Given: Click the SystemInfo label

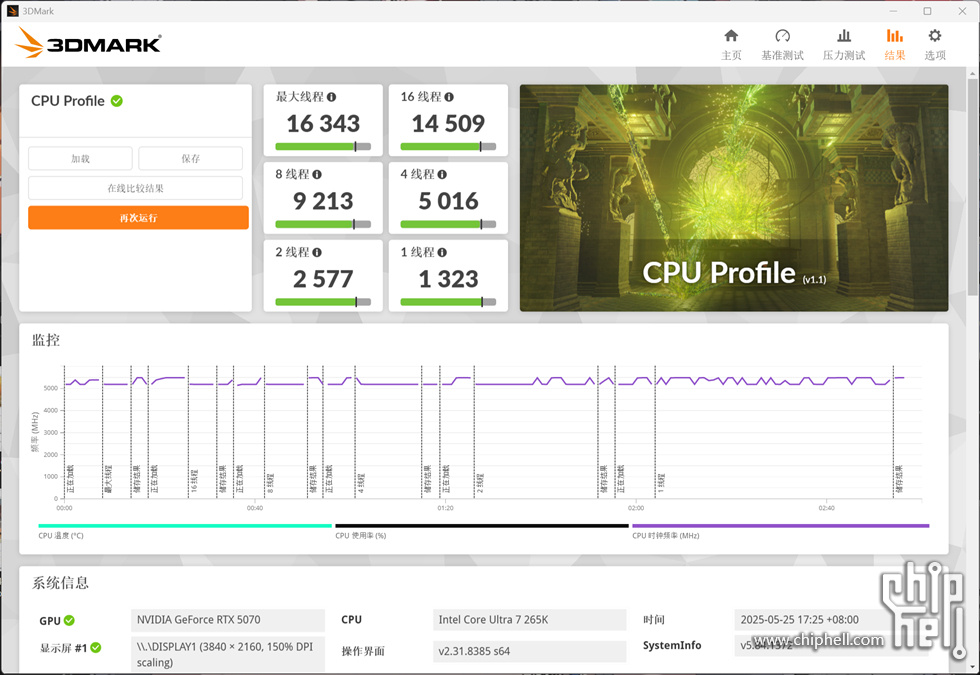Looking at the screenshot, I should click(x=672, y=645).
